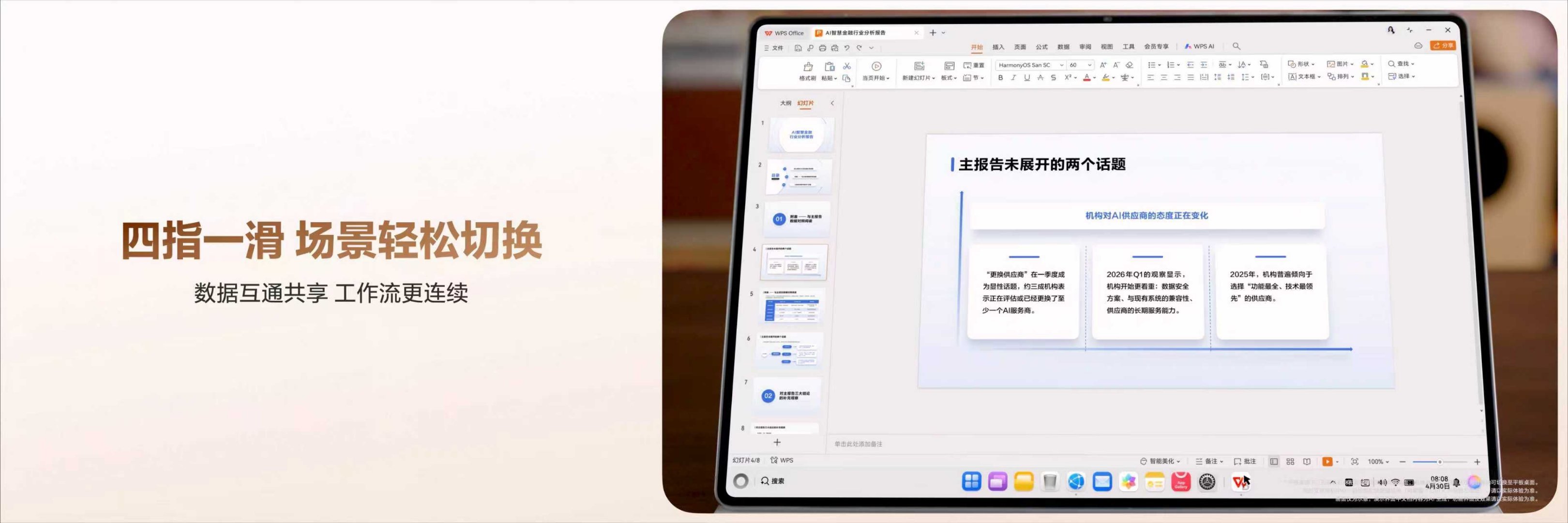This screenshot has height=523, width=1568.
Task: Click the 搜索 search in the taskbar
Action: pyautogui.click(x=772, y=481)
